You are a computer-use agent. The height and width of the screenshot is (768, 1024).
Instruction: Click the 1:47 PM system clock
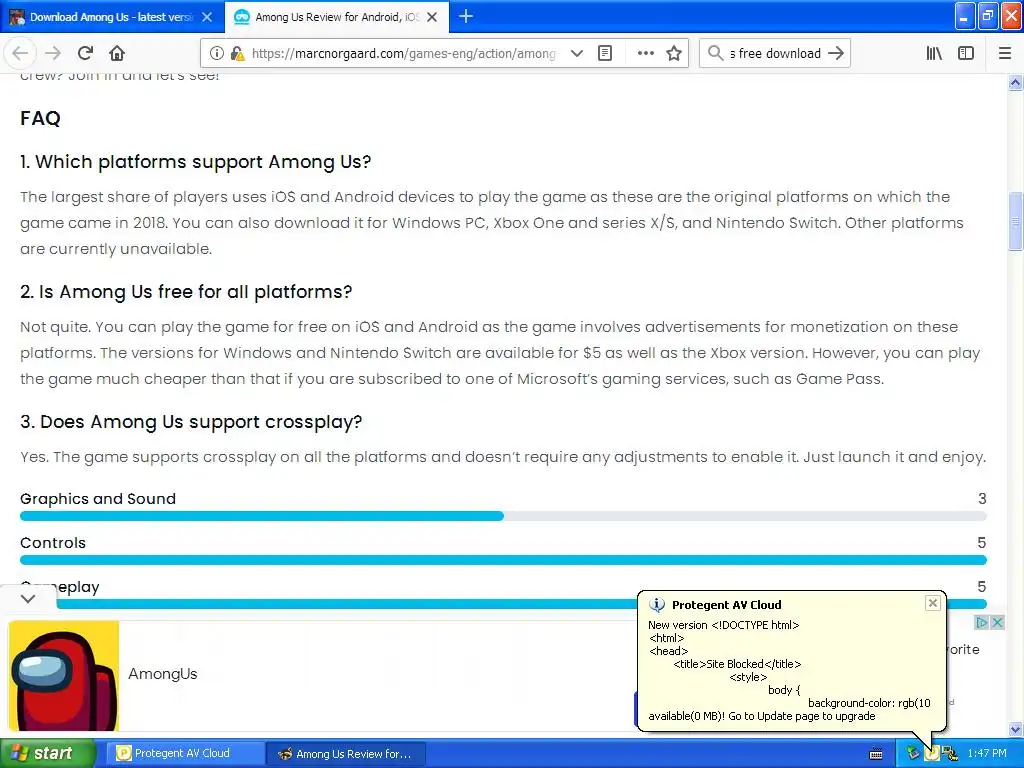coord(987,753)
